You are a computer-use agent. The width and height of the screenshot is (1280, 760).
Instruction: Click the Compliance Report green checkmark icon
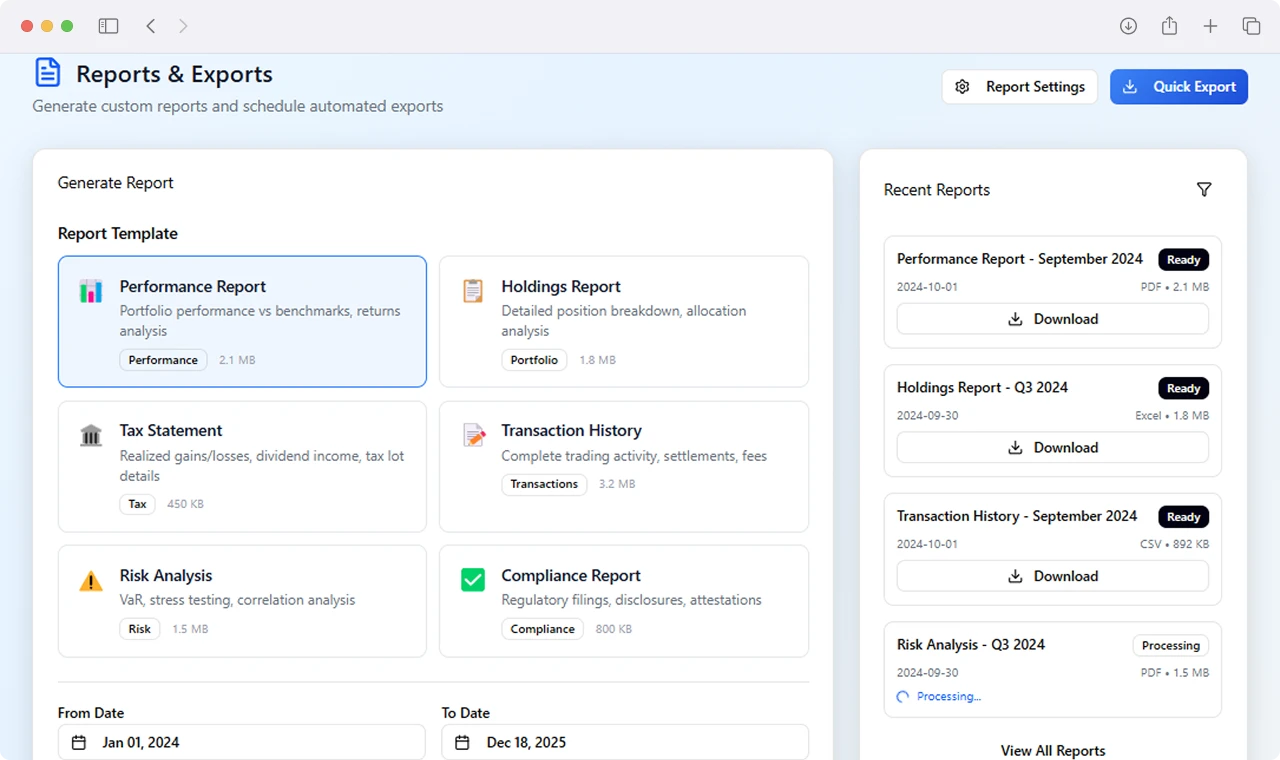point(473,580)
